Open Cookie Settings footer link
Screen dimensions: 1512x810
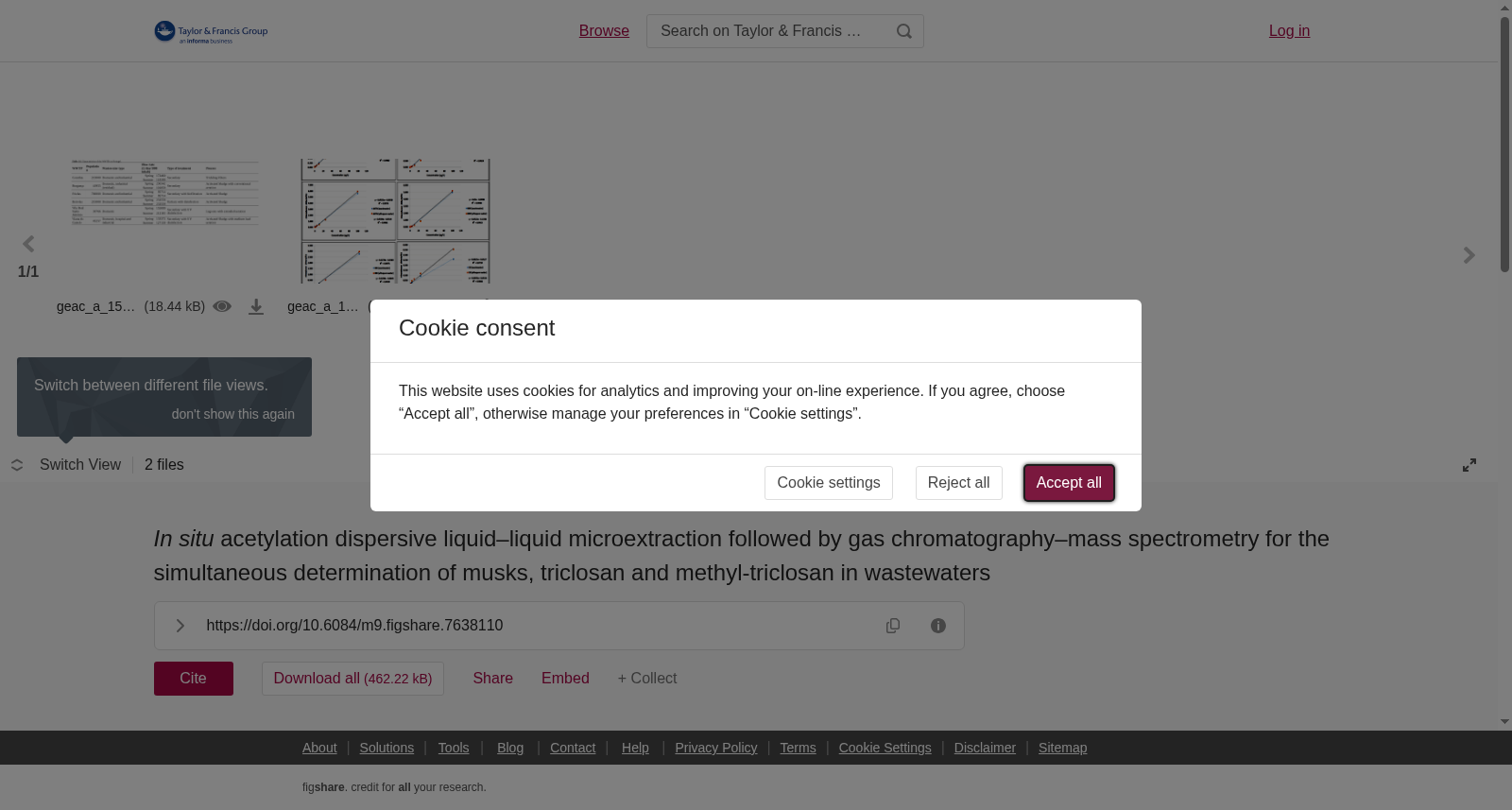click(x=885, y=748)
